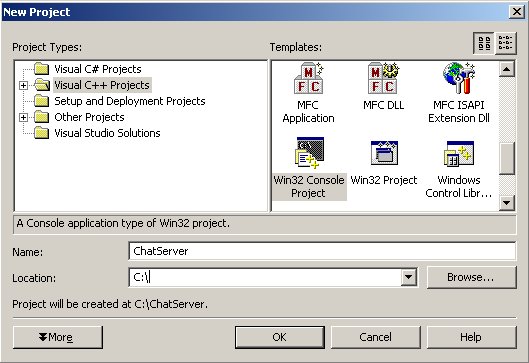This screenshot has height=363, width=529.
Task: Choose the Win32 Project template icon
Action: click(384, 153)
